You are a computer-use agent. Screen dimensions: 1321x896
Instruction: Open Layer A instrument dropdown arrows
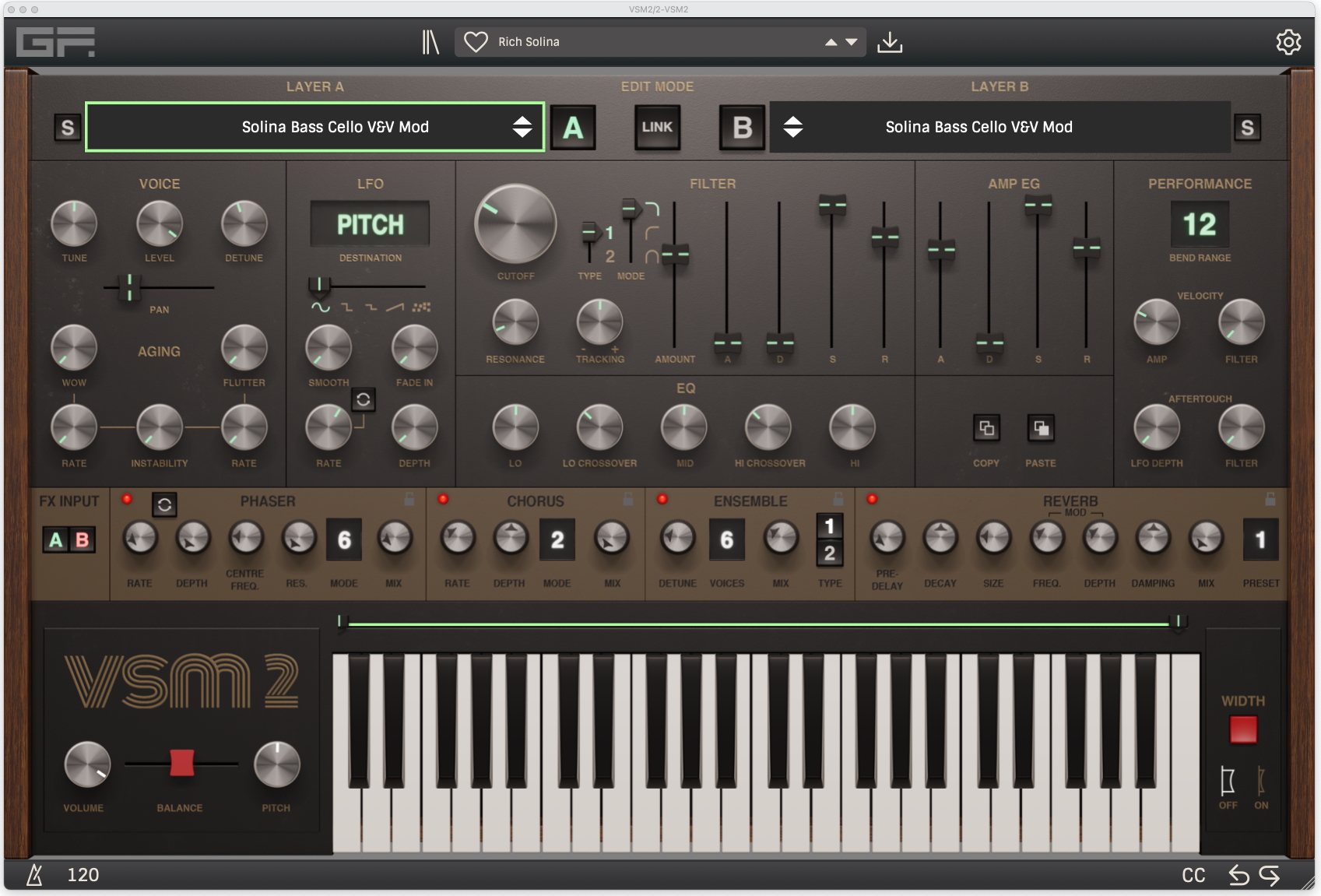[x=522, y=127]
